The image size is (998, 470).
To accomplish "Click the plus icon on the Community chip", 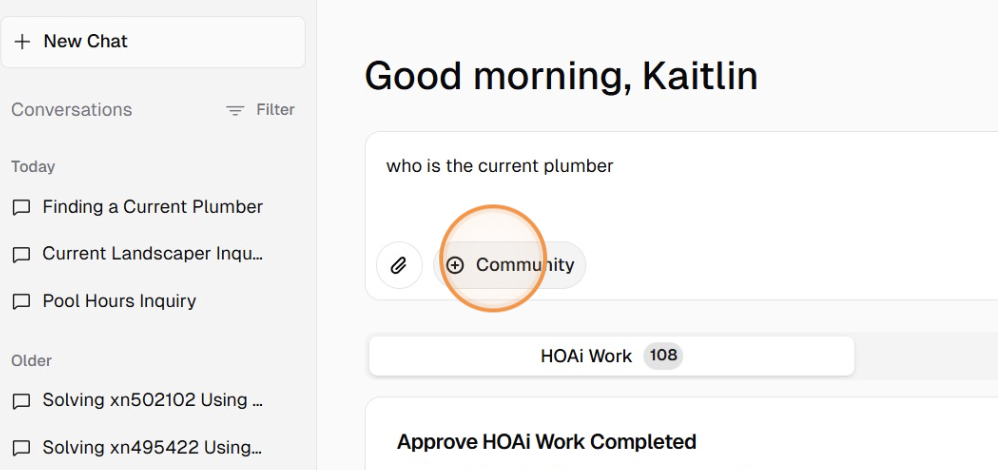I will pyautogui.click(x=455, y=265).
